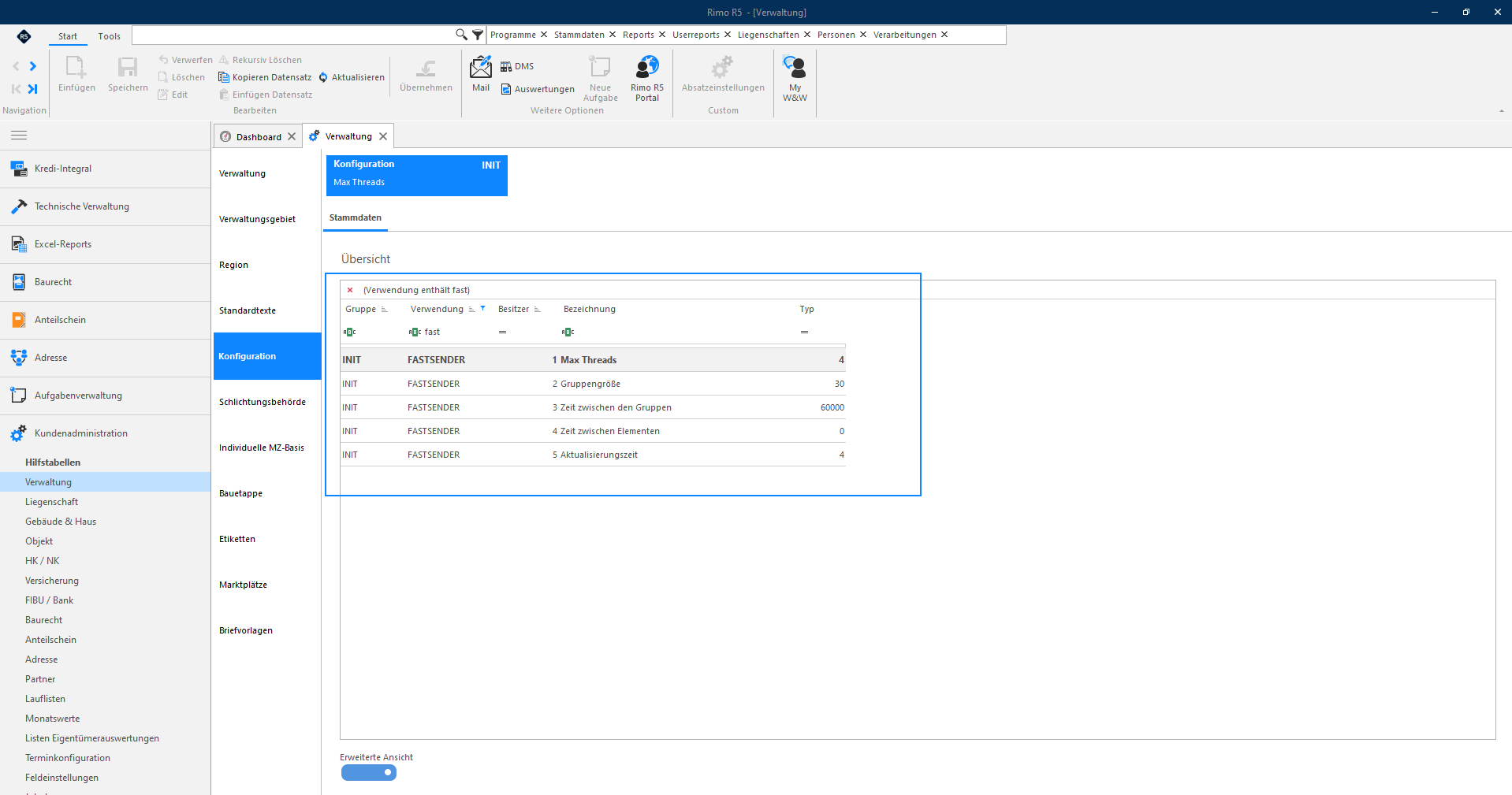Image resolution: width=1512 pixels, height=795 pixels.
Task: Click the Verwendung filter field containing fast
Action: click(450, 332)
